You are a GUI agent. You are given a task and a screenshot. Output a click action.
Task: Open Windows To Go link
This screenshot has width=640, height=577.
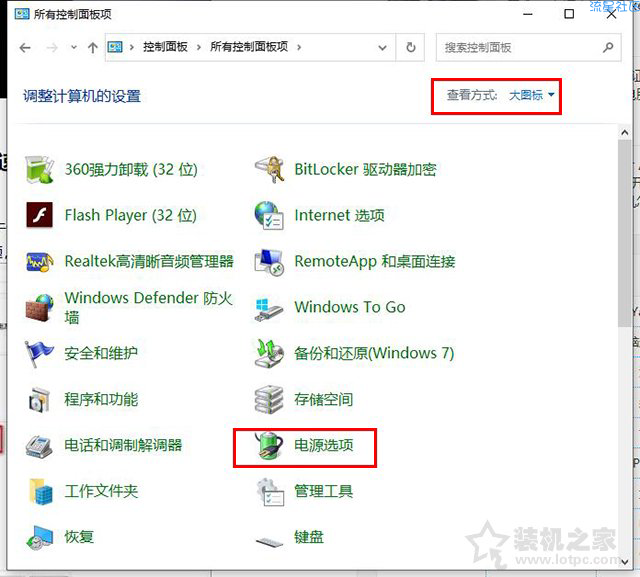click(x=350, y=307)
